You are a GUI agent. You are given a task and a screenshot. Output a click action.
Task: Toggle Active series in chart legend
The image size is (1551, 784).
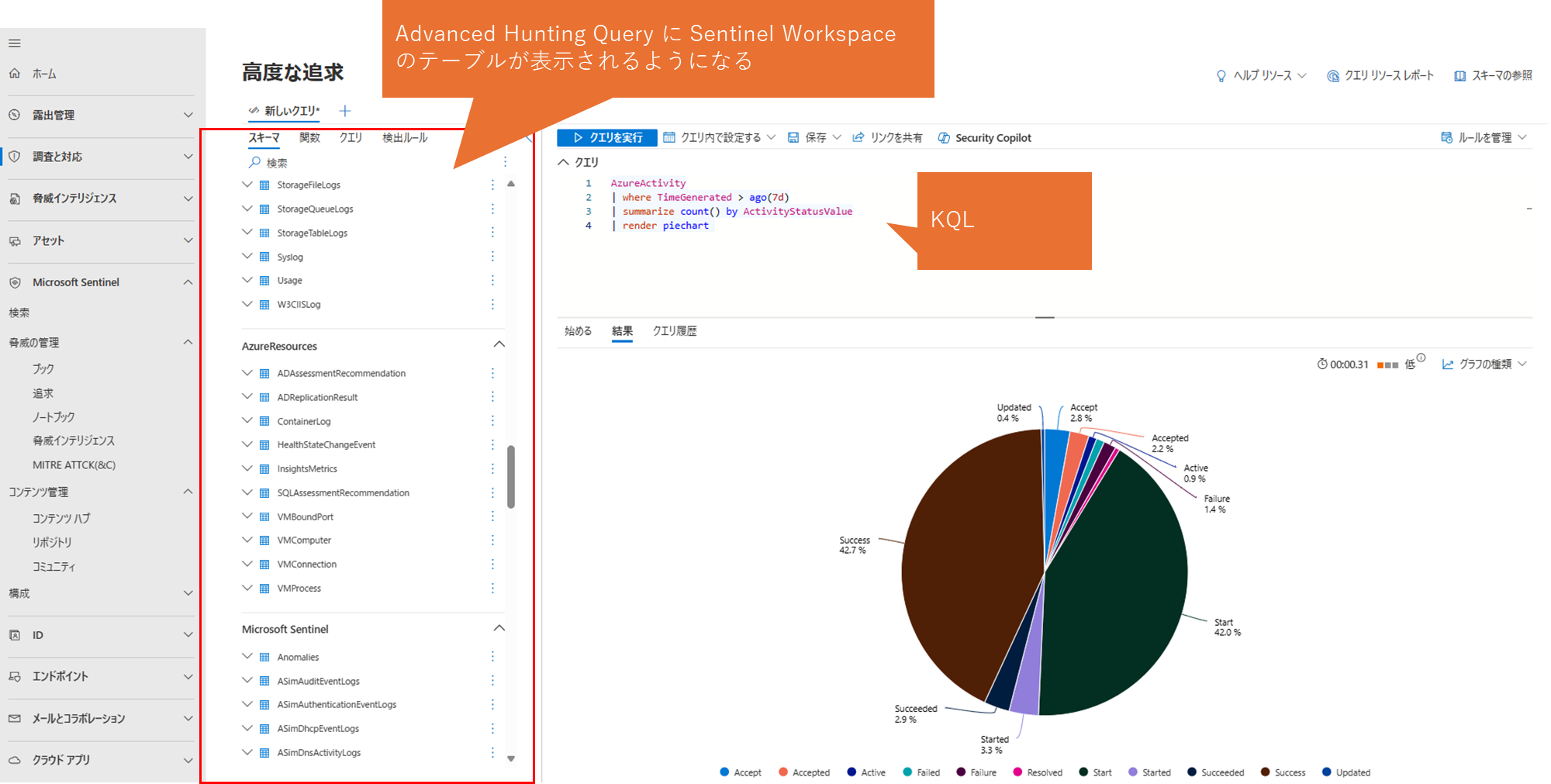[x=866, y=772]
